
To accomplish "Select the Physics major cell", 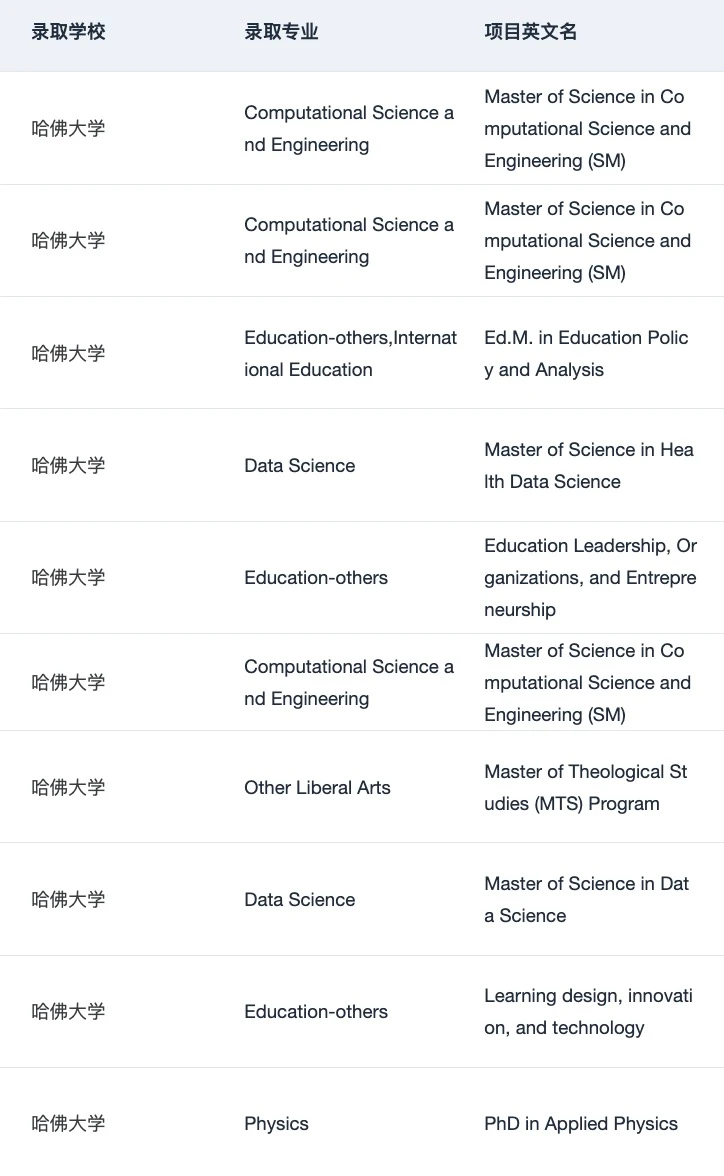I will (276, 1124).
